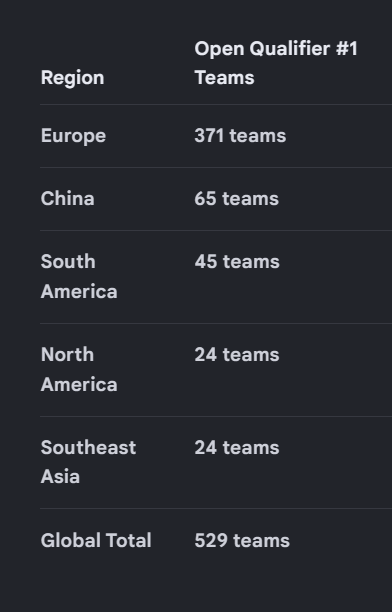Select the 529 teams total value

coord(242,541)
